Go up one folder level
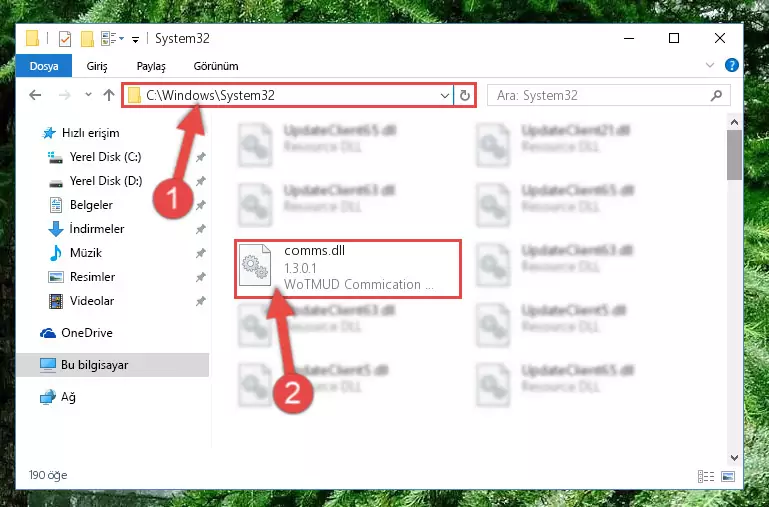The image size is (769, 507). 109,95
